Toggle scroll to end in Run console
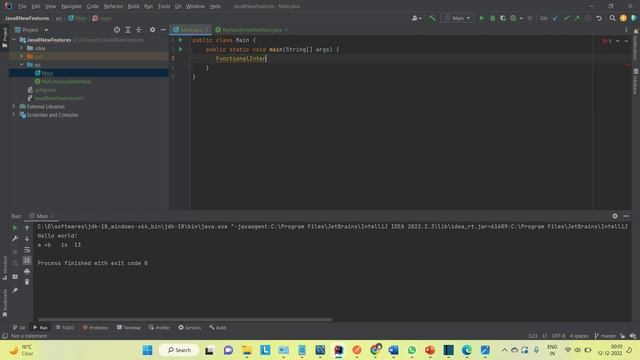The image size is (640, 360). [x=27, y=260]
